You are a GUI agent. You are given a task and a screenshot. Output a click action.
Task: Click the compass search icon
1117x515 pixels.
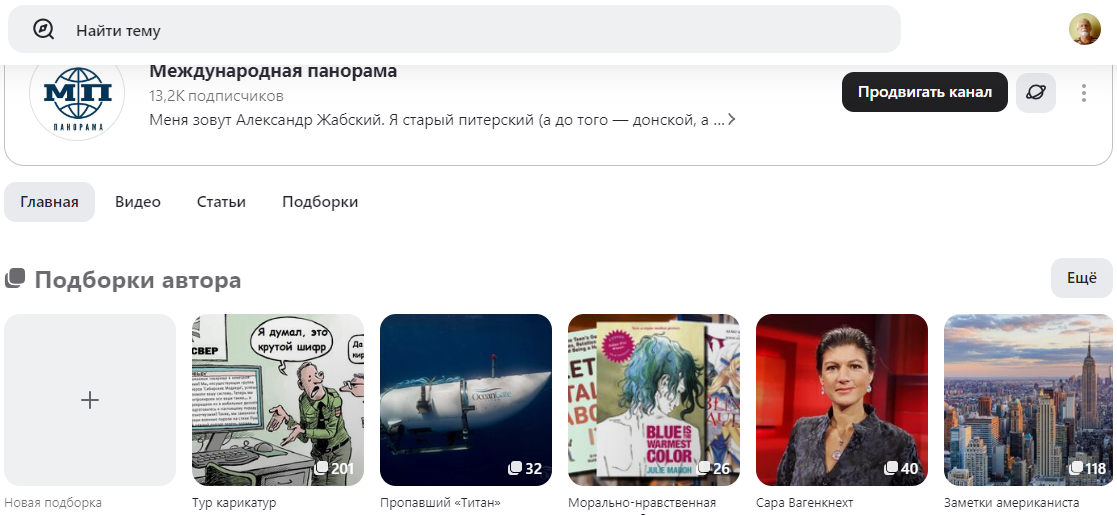tap(43, 29)
